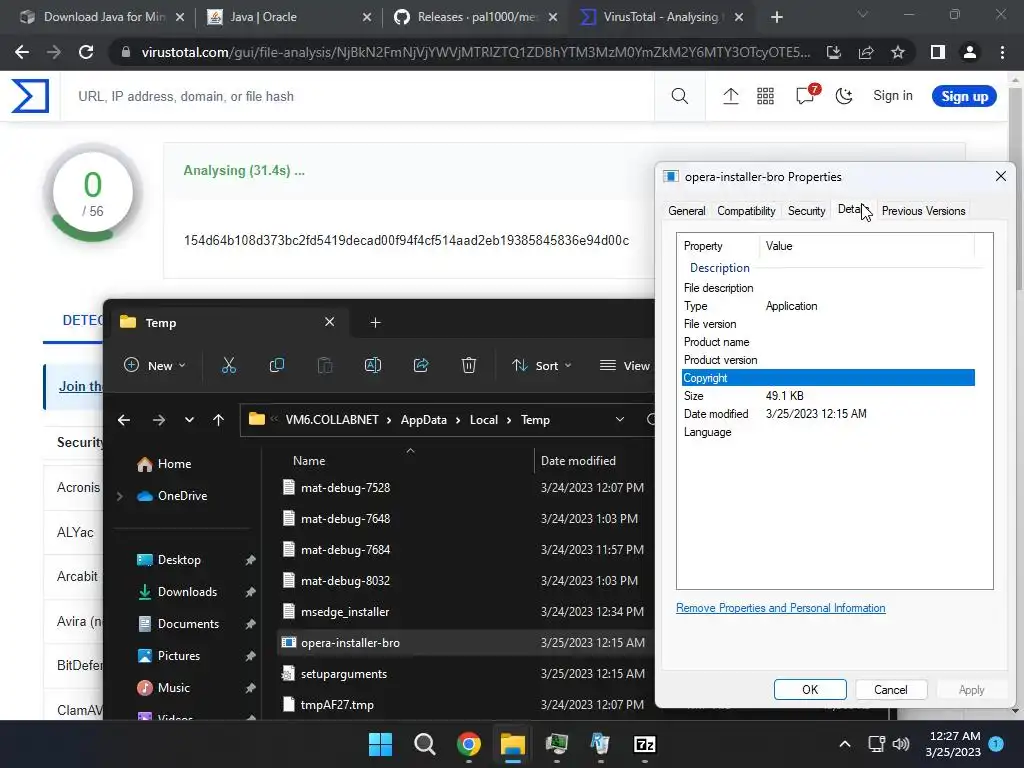The image size is (1024, 768).
Task: Click the Chrome address bar URL
Action: [x=476, y=52]
